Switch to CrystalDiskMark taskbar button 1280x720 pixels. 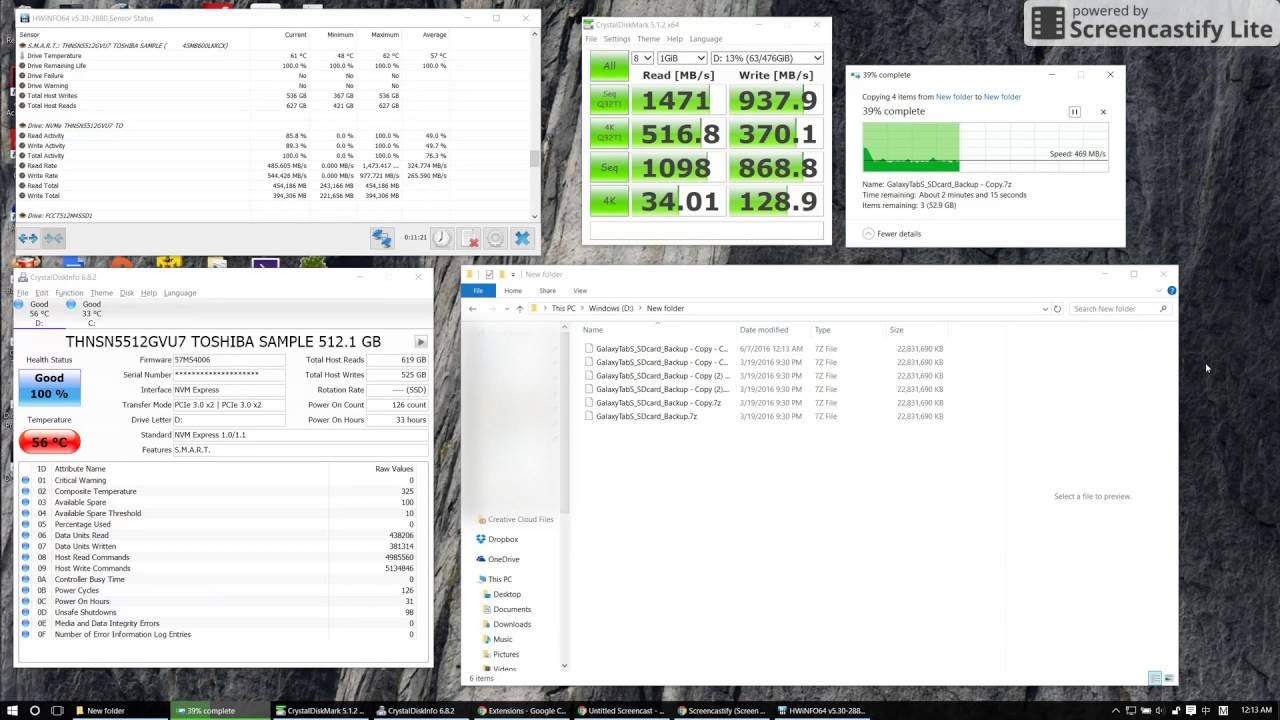[320, 711]
